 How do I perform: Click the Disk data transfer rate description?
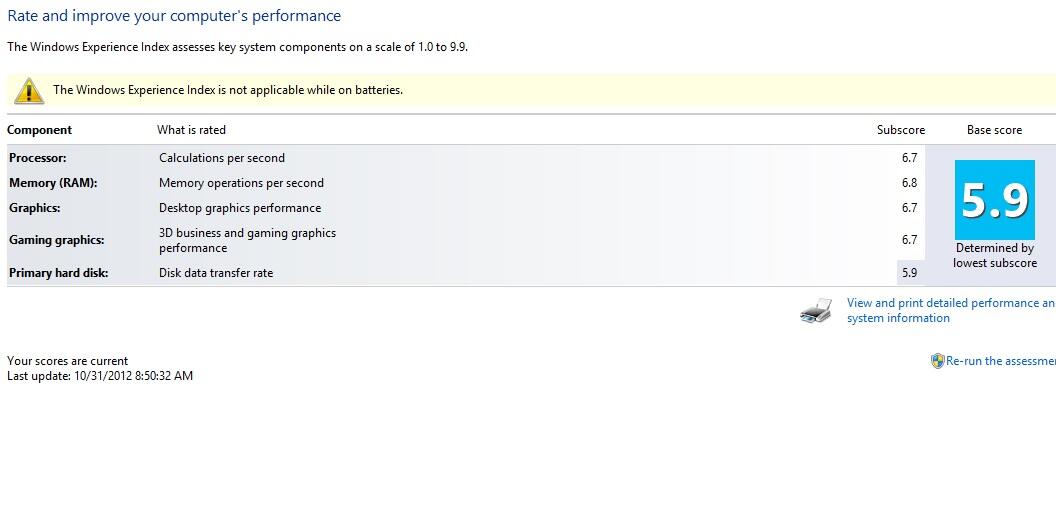(x=216, y=273)
